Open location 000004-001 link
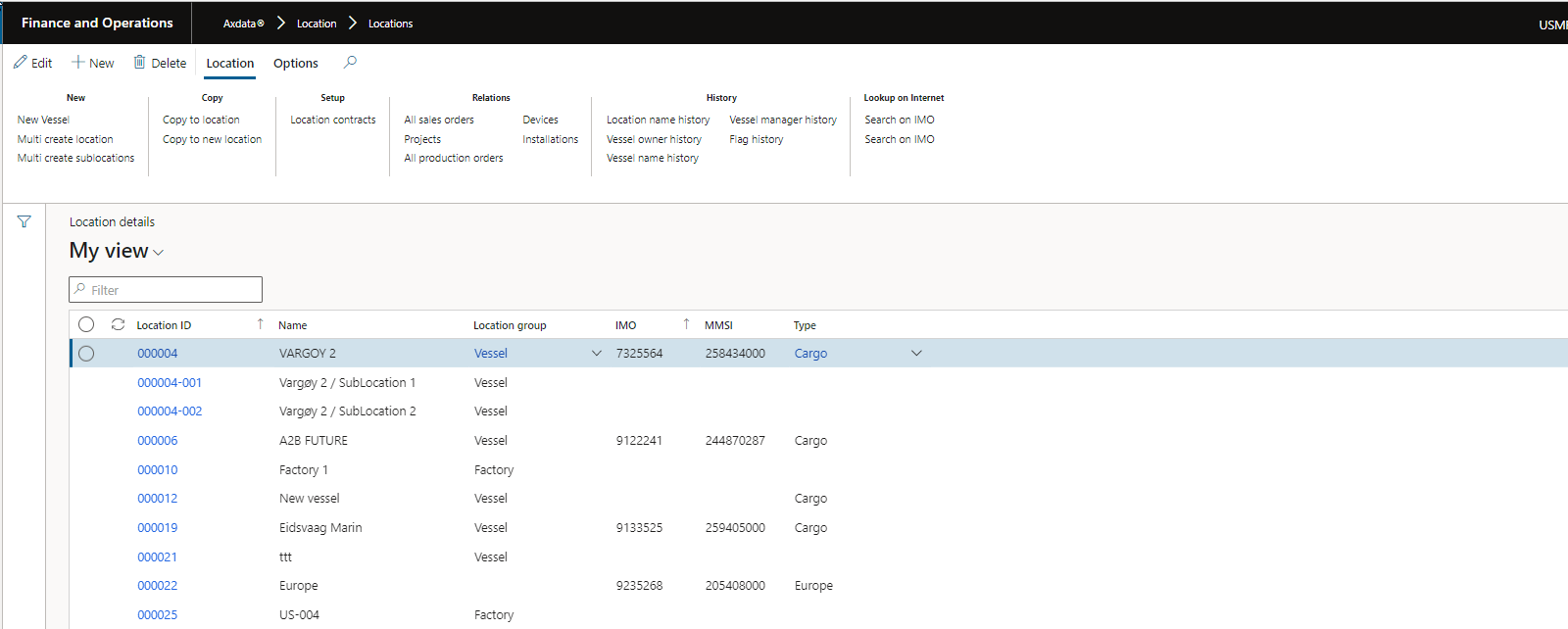This screenshot has width=1568, height=629. tap(170, 383)
